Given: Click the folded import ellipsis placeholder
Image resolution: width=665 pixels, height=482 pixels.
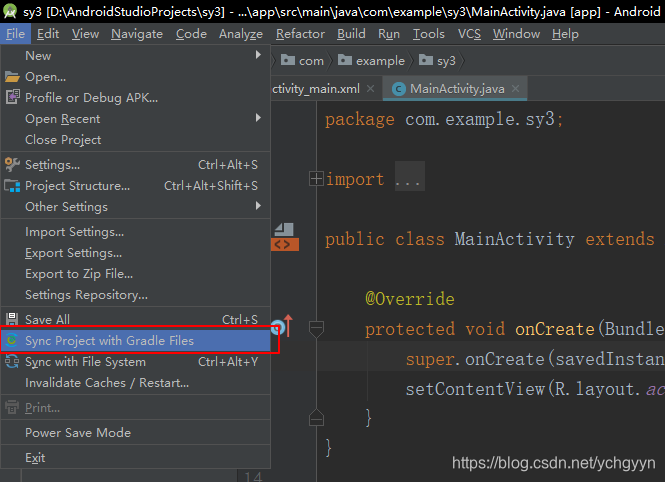Looking at the screenshot, I should (409, 176).
